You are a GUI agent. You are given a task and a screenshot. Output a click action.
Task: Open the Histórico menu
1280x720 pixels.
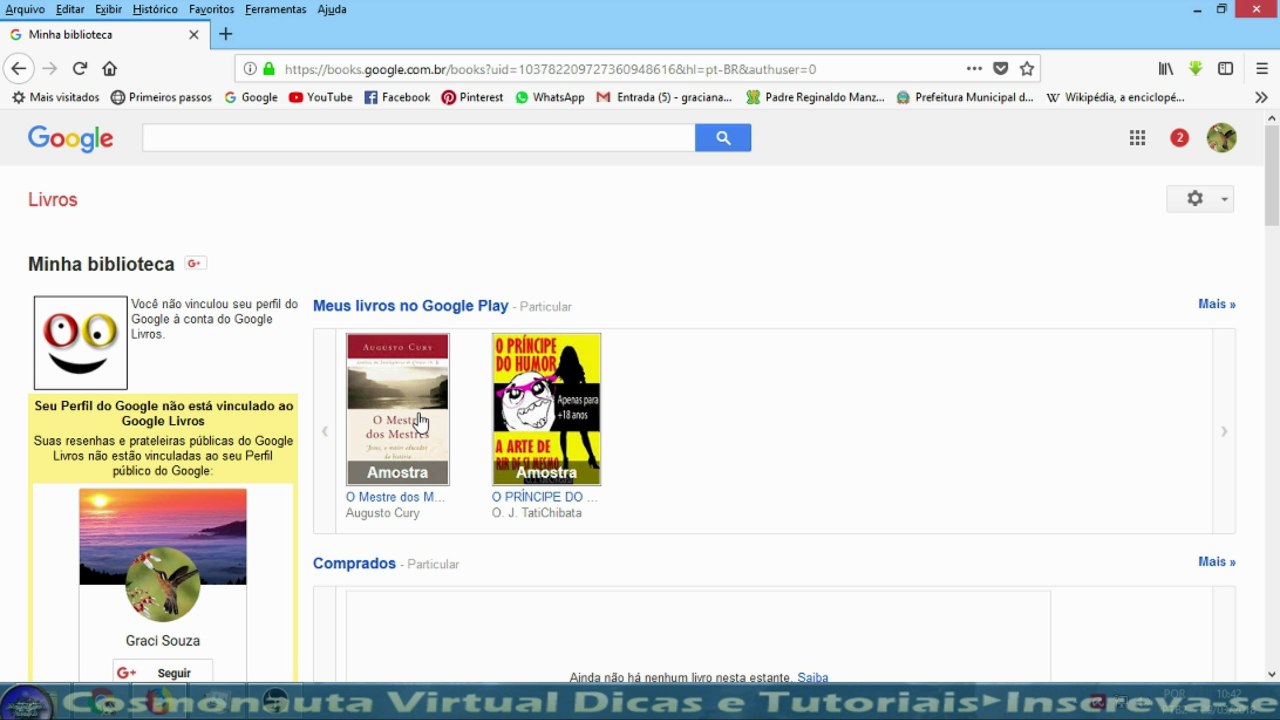(x=155, y=9)
